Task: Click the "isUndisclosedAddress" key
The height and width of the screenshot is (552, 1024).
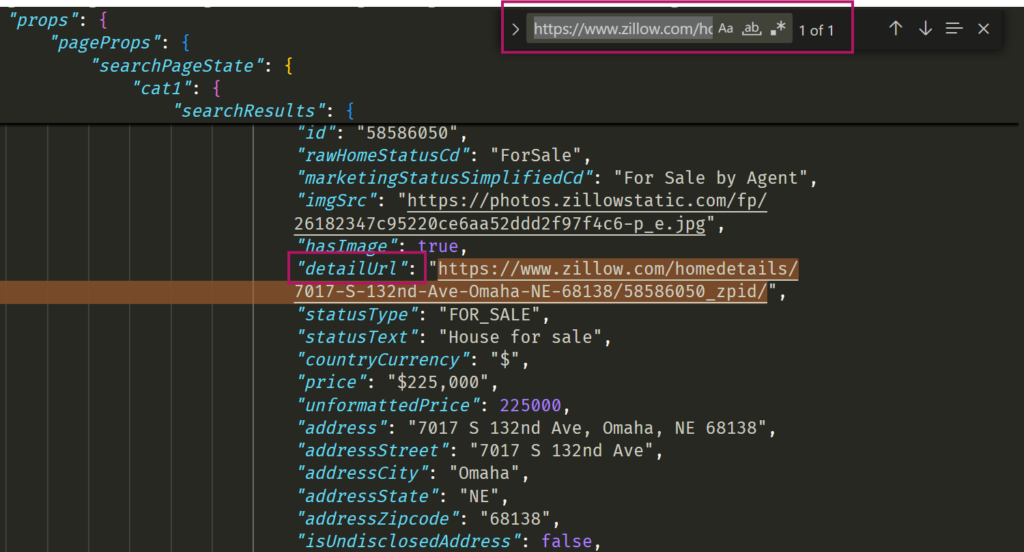Action: click(x=408, y=542)
